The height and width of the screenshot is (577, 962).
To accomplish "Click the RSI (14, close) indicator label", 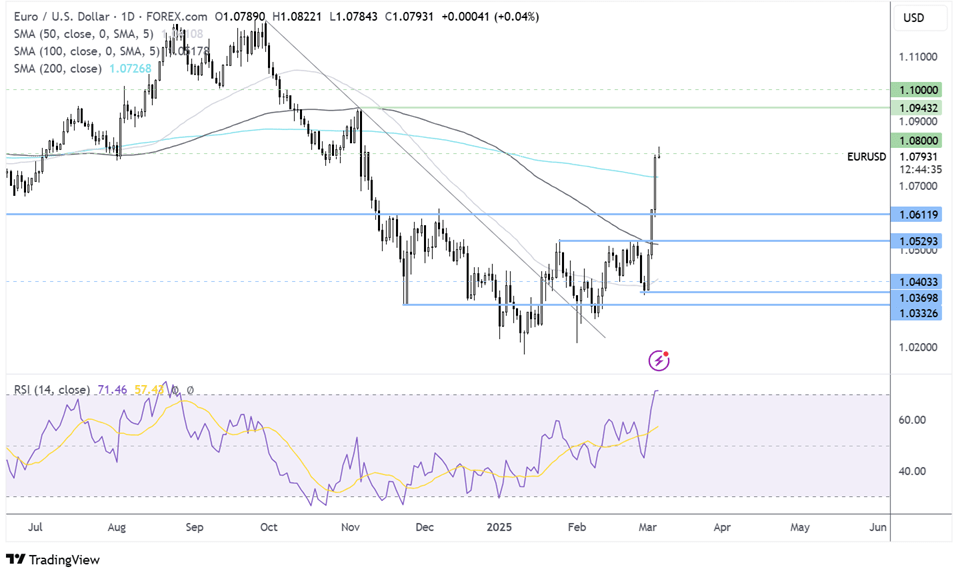I will (48, 389).
